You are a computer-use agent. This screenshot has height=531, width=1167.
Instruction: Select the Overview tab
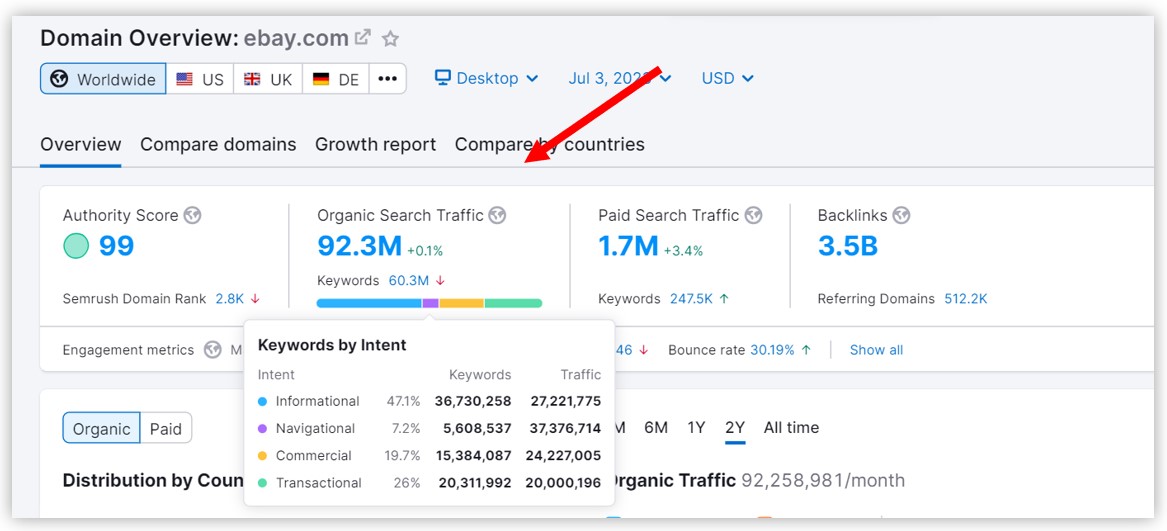[80, 144]
